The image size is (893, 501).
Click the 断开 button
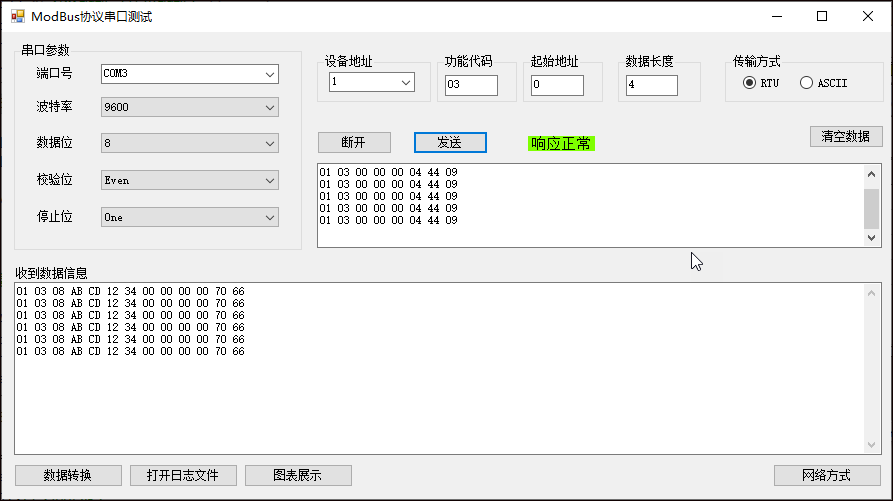[354, 142]
